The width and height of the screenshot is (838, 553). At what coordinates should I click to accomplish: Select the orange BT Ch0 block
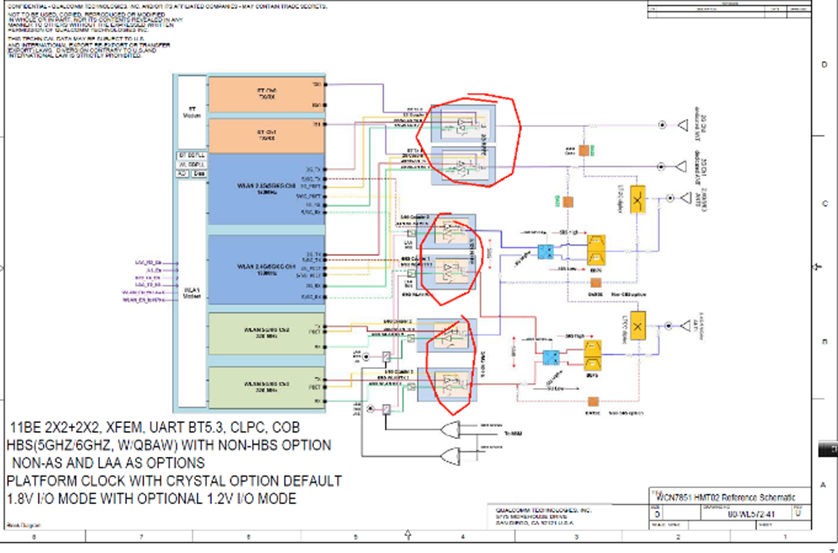coord(266,95)
